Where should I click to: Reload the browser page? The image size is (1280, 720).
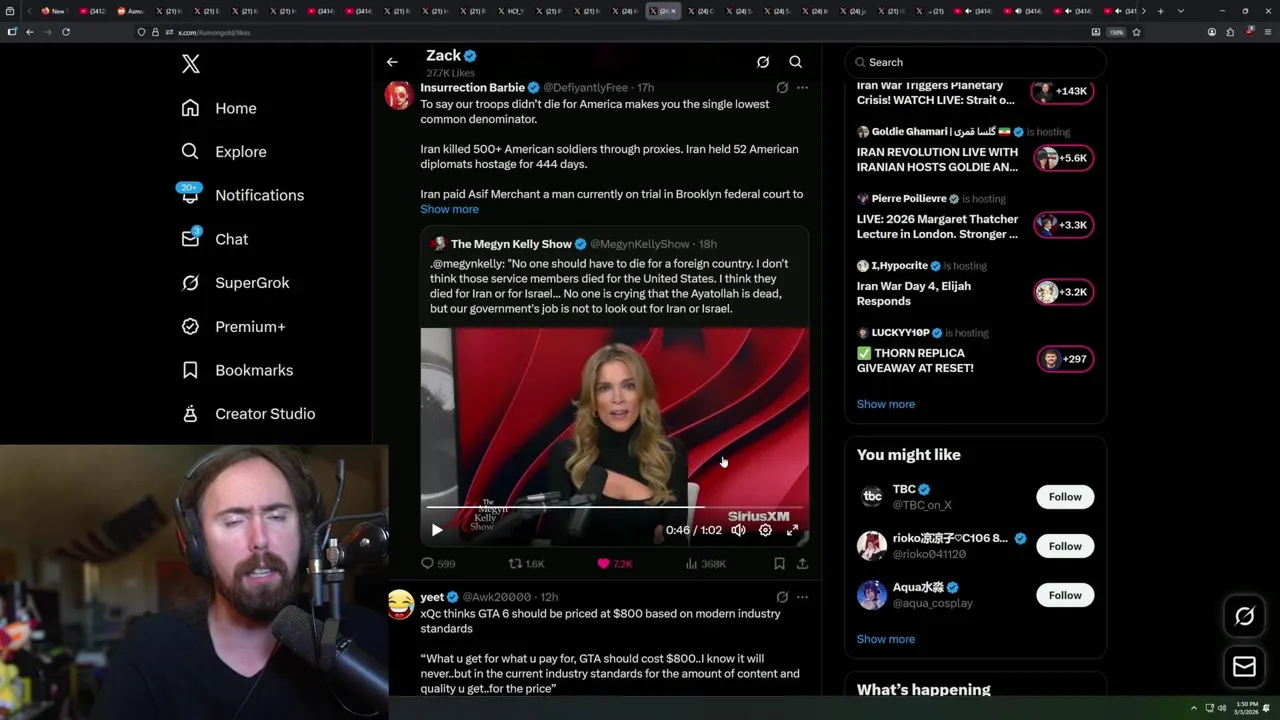click(66, 32)
